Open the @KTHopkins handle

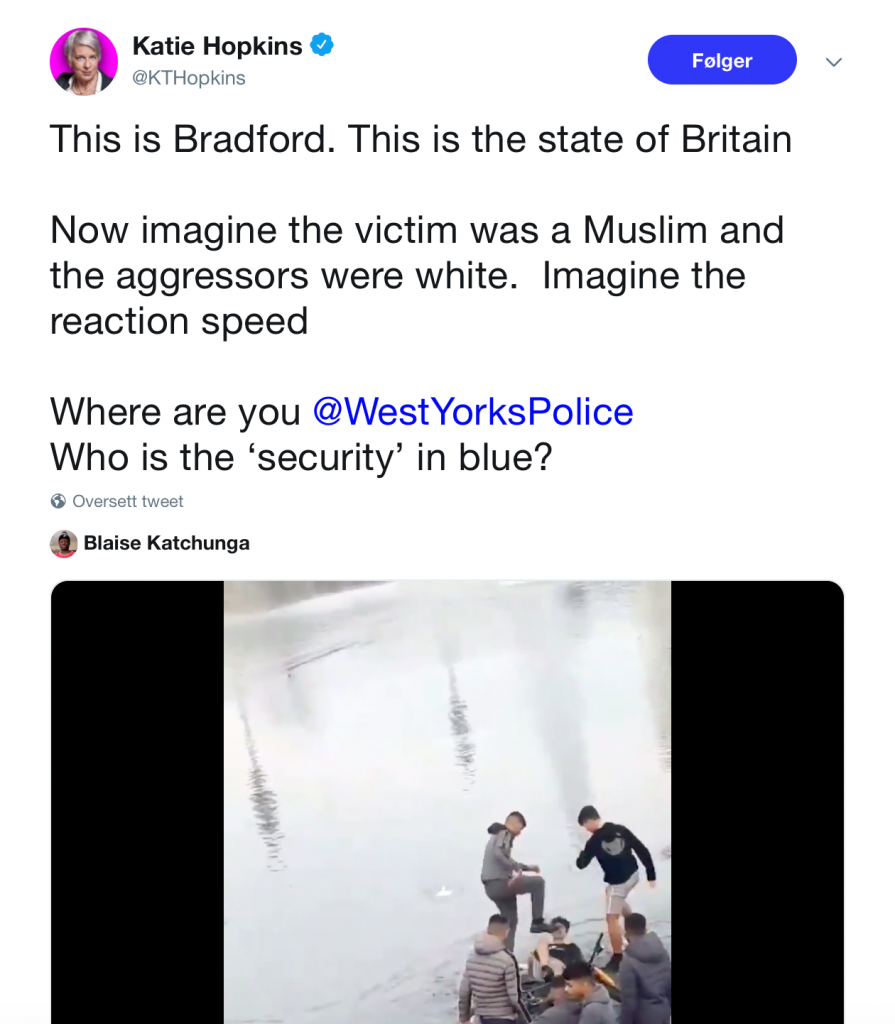click(188, 77)
